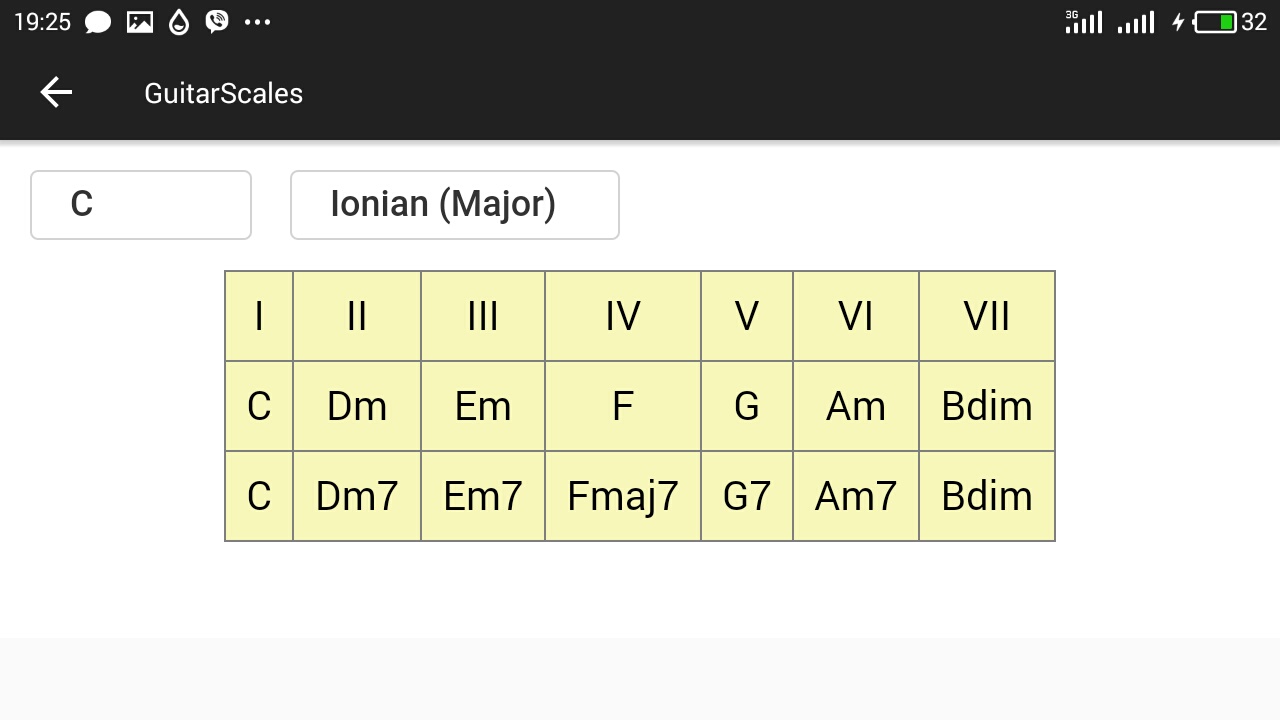The image size is (1280, 720).
Task: Open the Ionian (Major) scale dropdown
Action: (x=455, y=205)
